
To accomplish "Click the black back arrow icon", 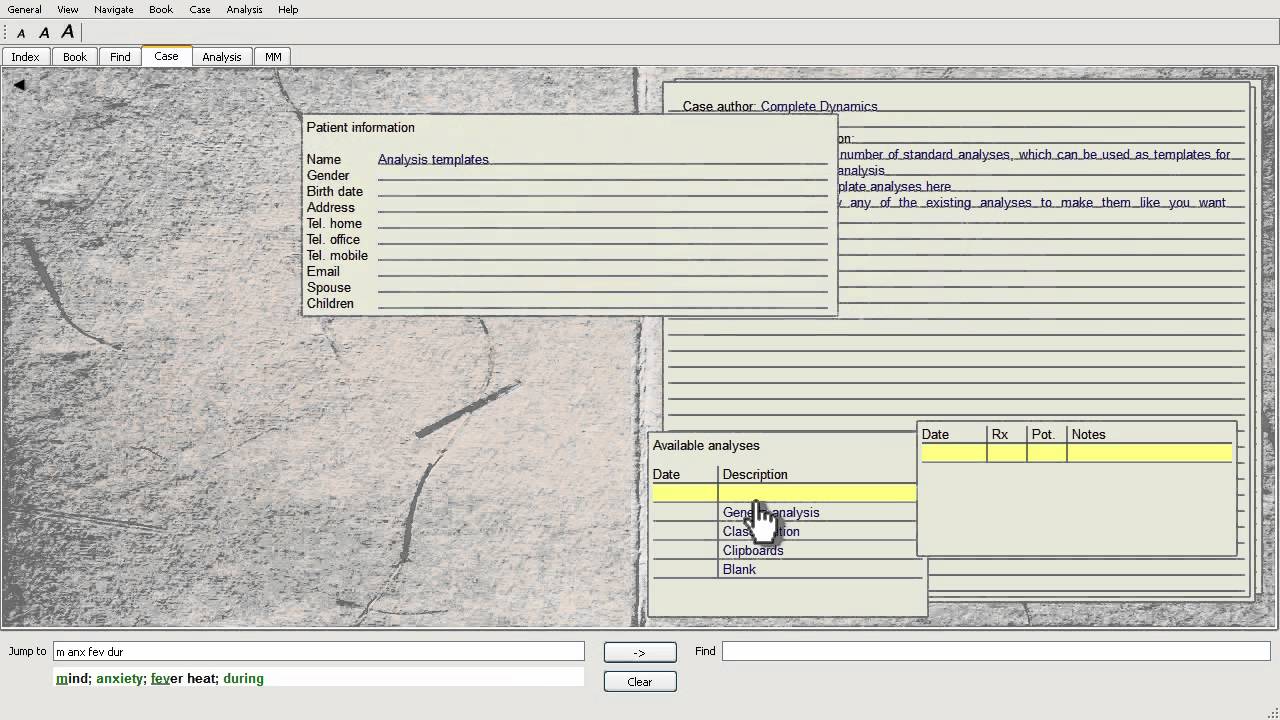I will [19, 85].
